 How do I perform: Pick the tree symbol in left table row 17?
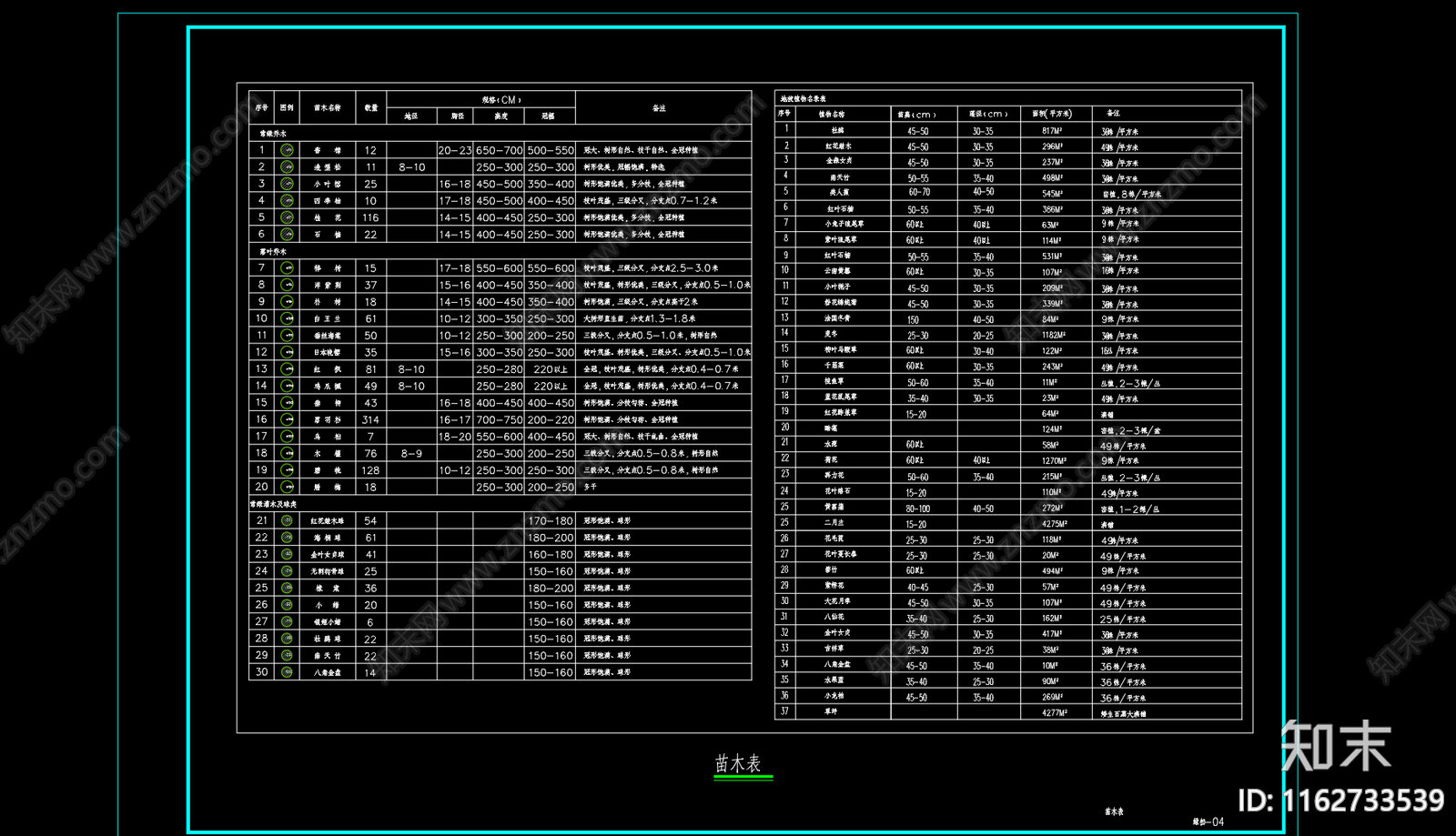[287, 437]
